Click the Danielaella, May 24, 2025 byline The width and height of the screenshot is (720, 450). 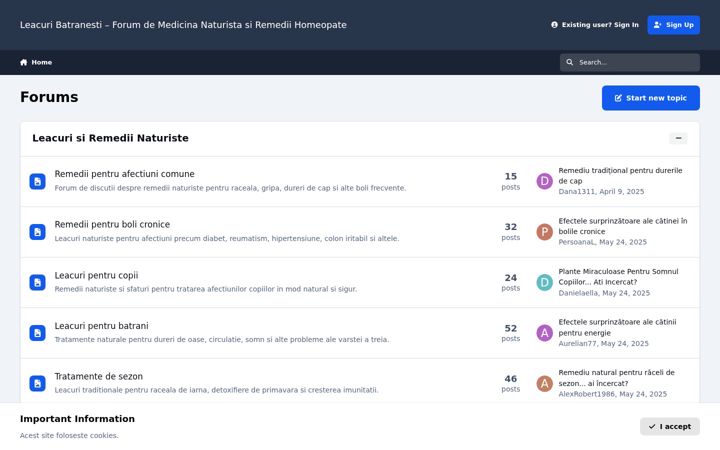point(604,293)
